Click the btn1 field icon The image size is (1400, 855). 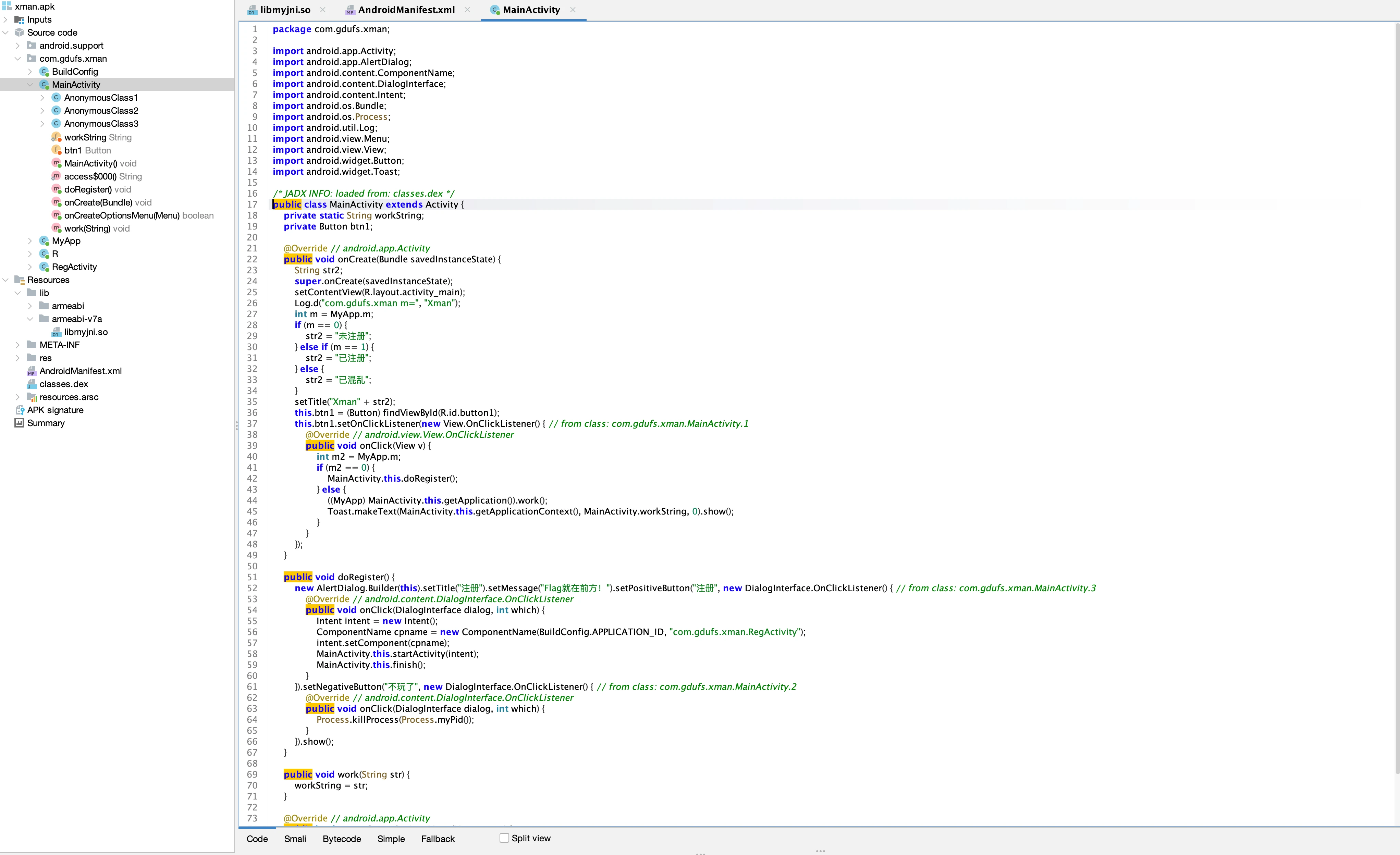coord(56,150)
